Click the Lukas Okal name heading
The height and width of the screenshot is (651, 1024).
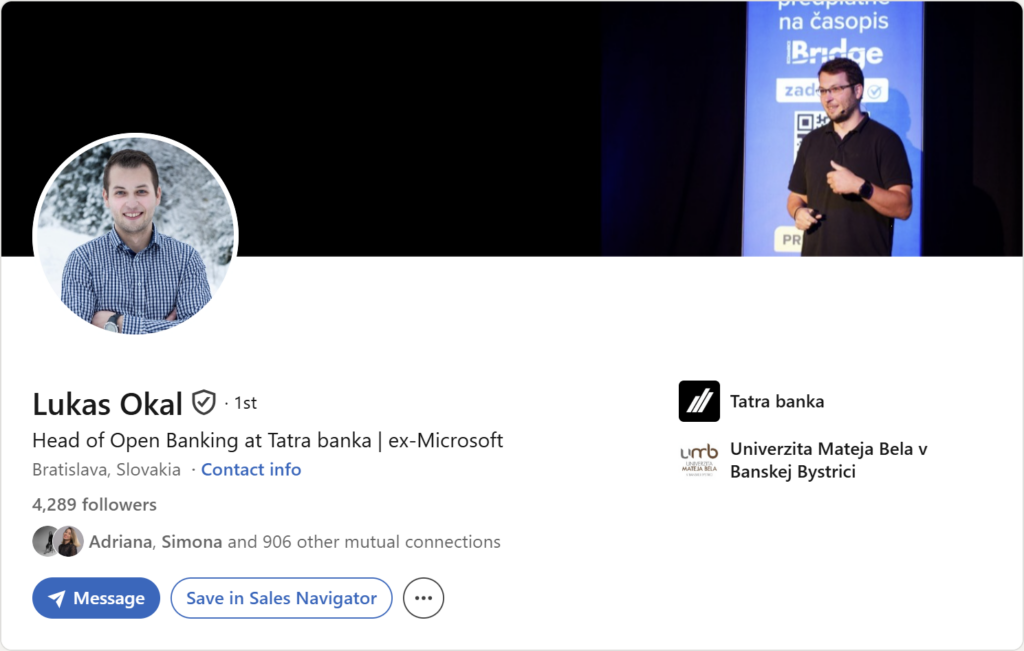(107, 404)
